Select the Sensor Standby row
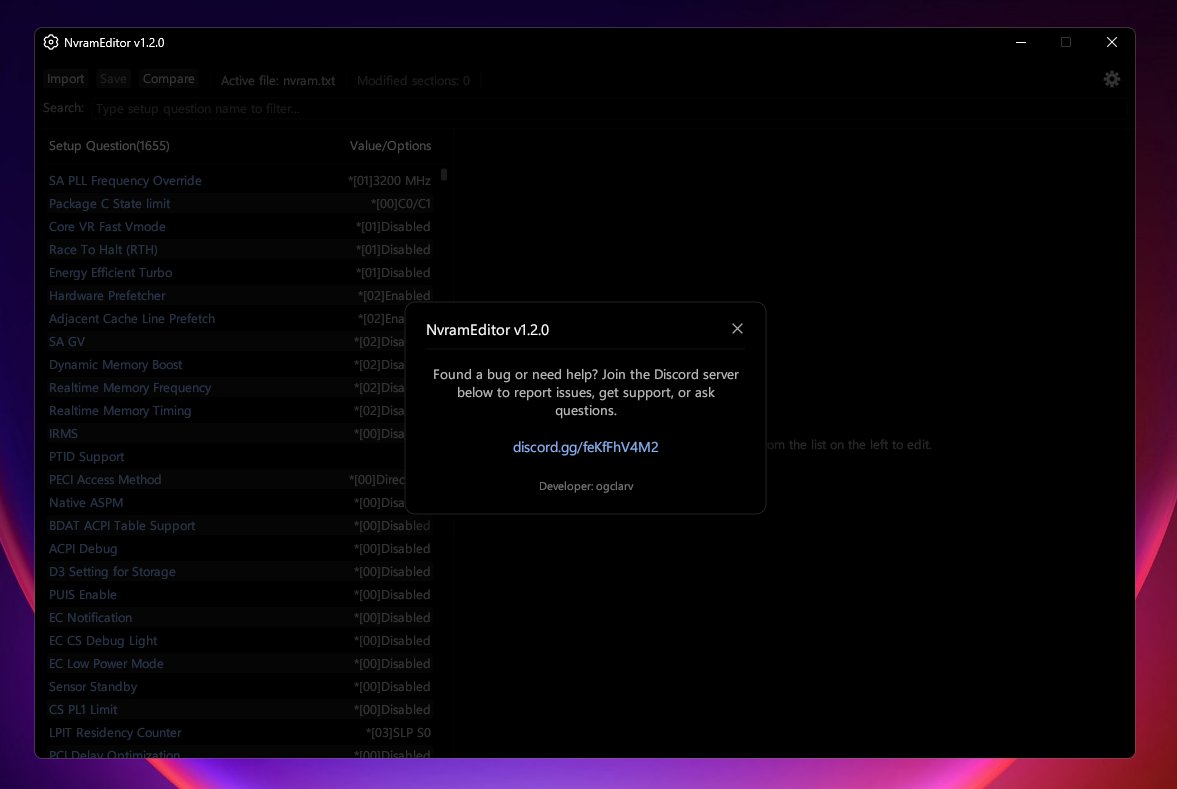1177x789 pixels. pos(239,687)
